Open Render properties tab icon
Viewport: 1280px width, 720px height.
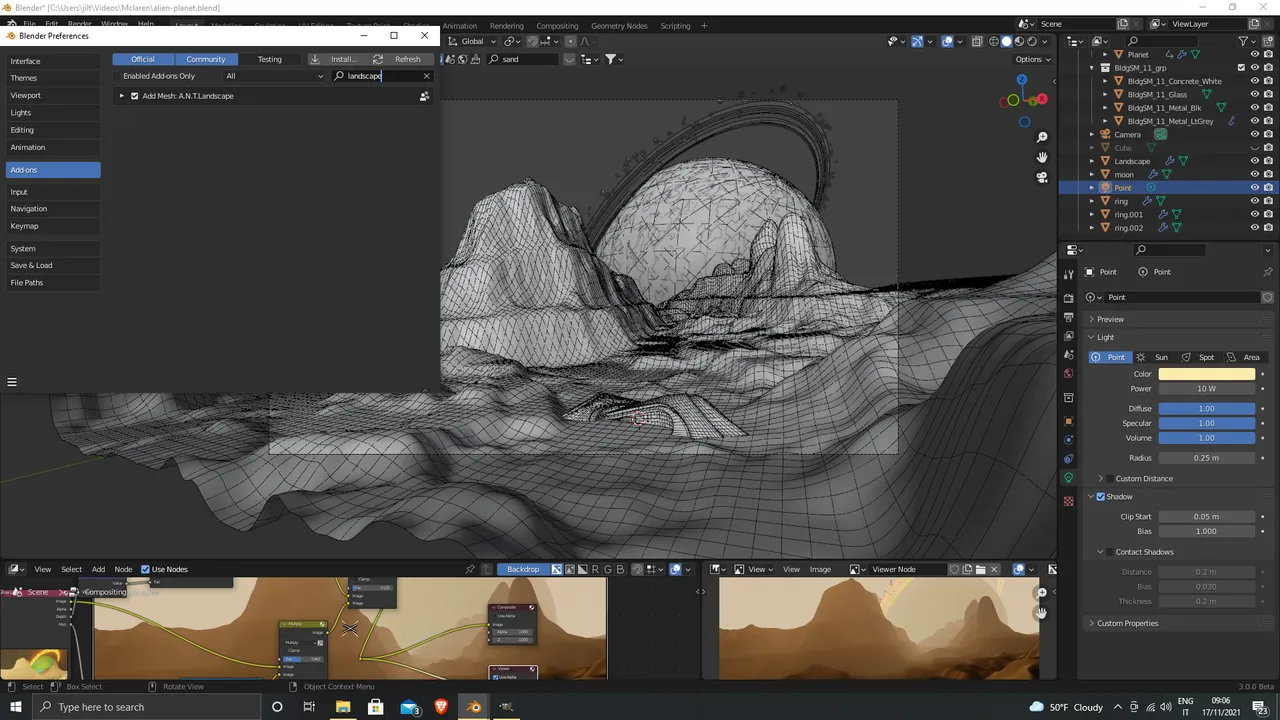(x=1068, y=298)
